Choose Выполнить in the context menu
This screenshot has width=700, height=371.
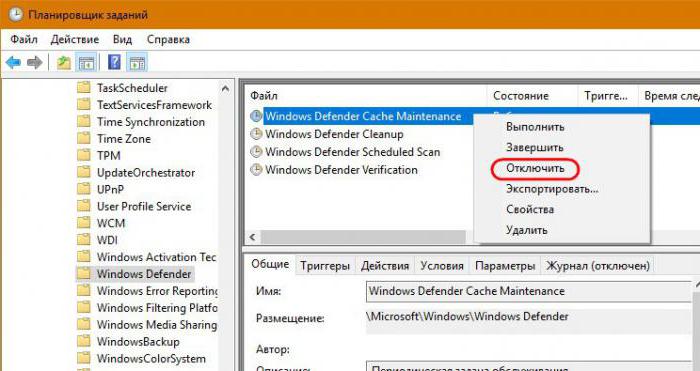[x=535, y=127]
